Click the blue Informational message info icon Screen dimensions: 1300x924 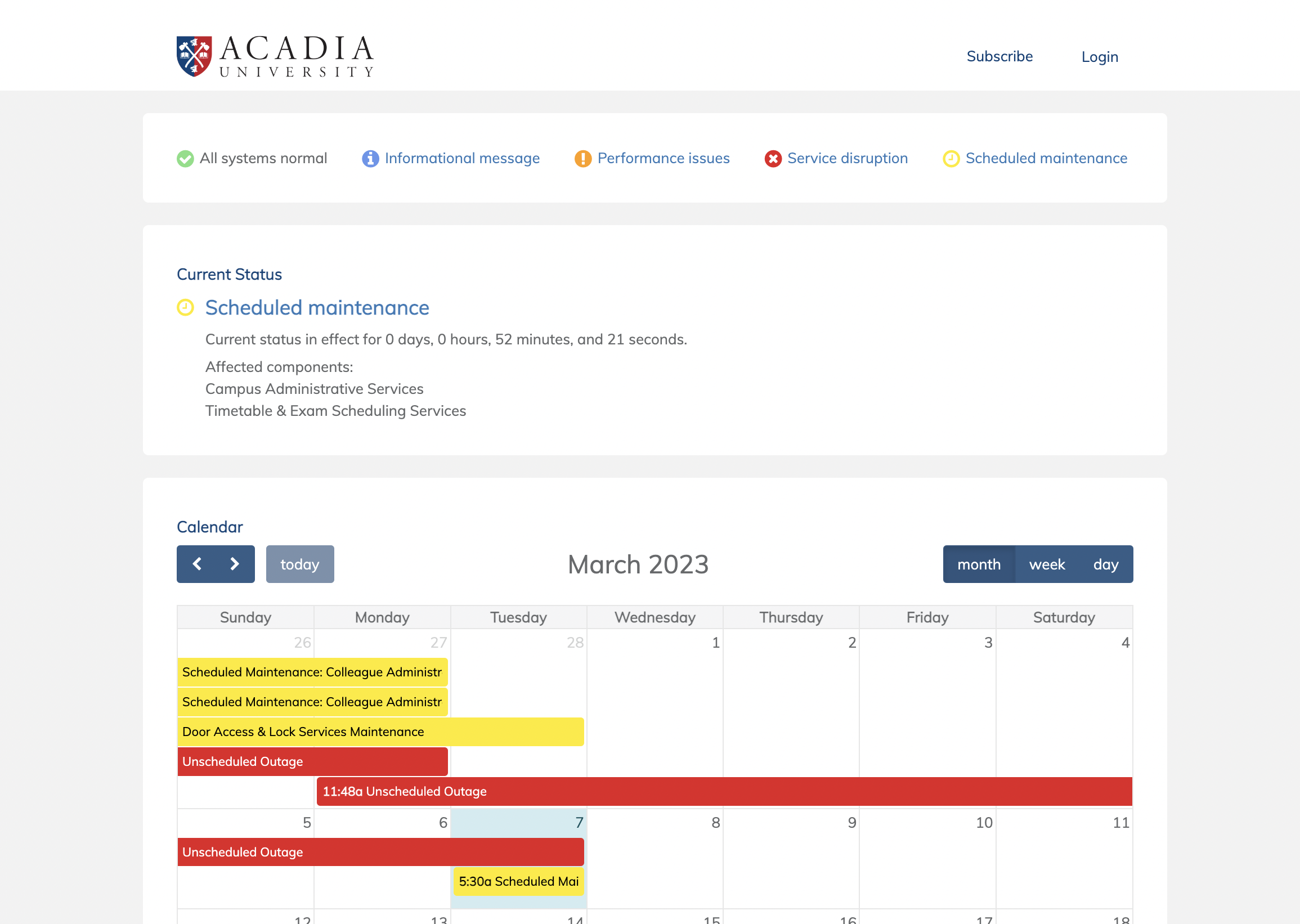[370, 159]
